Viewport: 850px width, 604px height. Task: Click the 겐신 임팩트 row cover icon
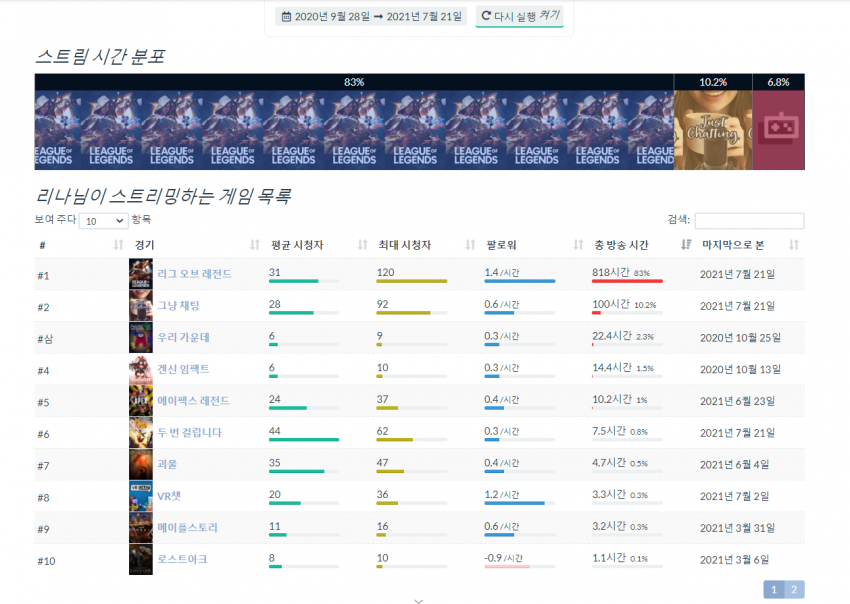[141, 369]
